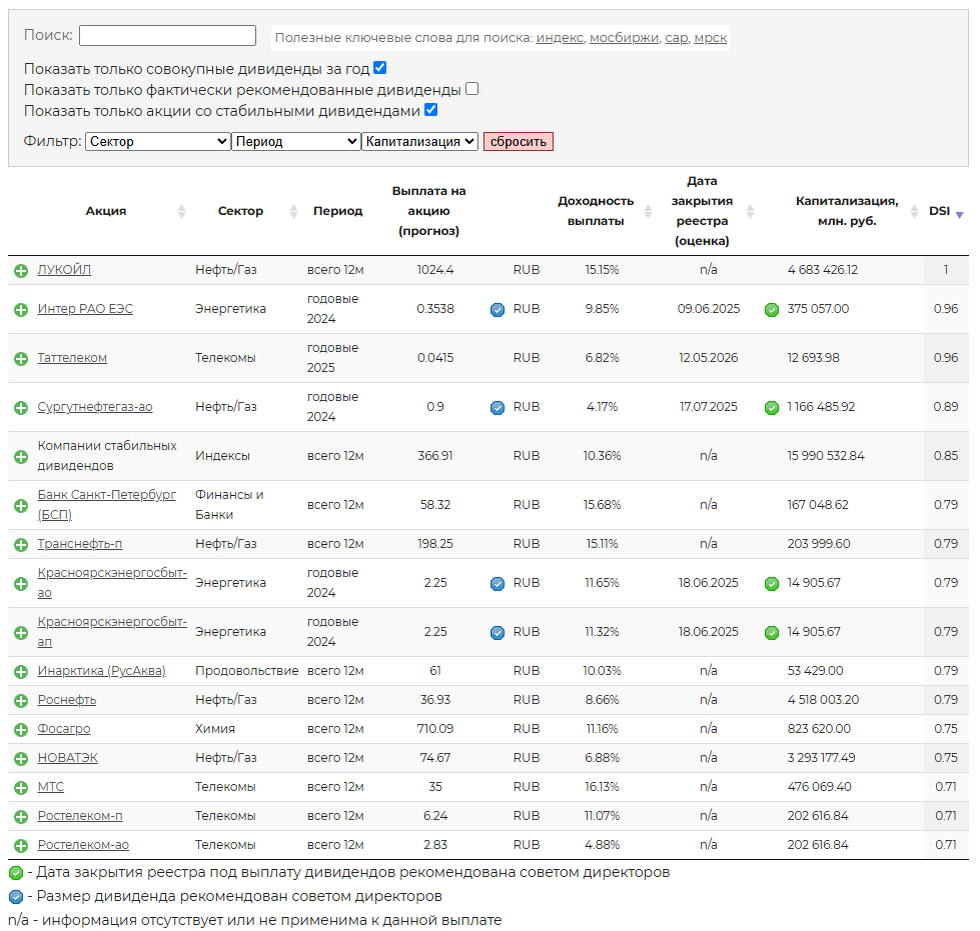Expand Банк Санкт-Петербург row plus icon
Viewport: 980px width, 931px height.
coord(21,506)
